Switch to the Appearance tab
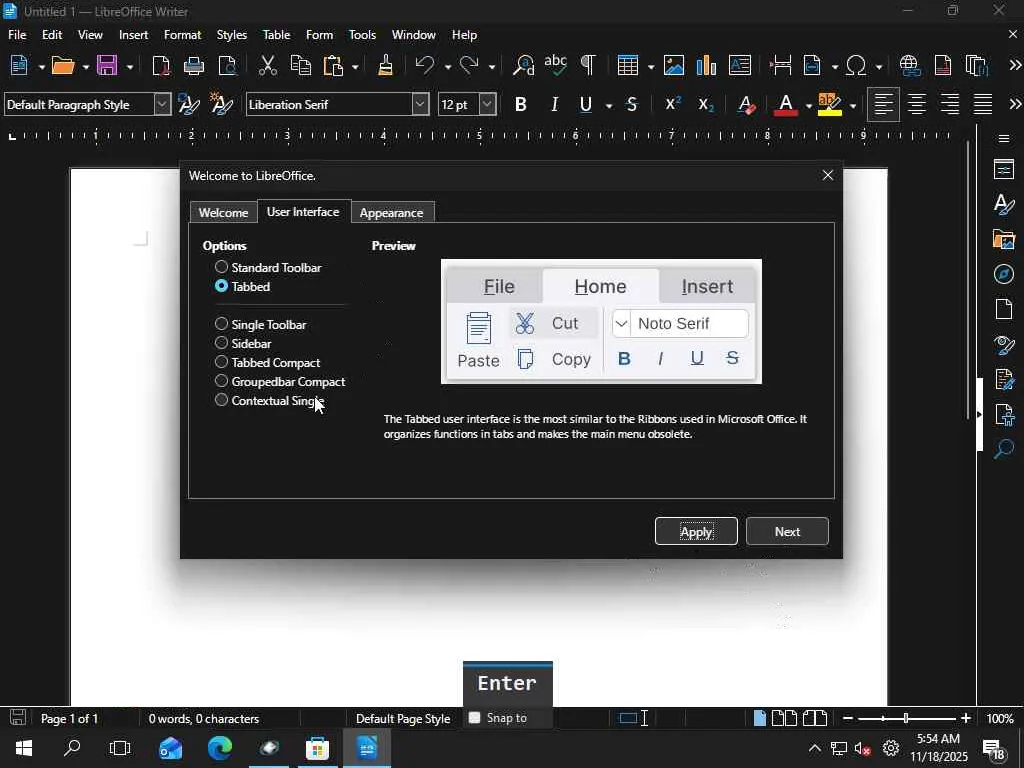 coord(391,213)
